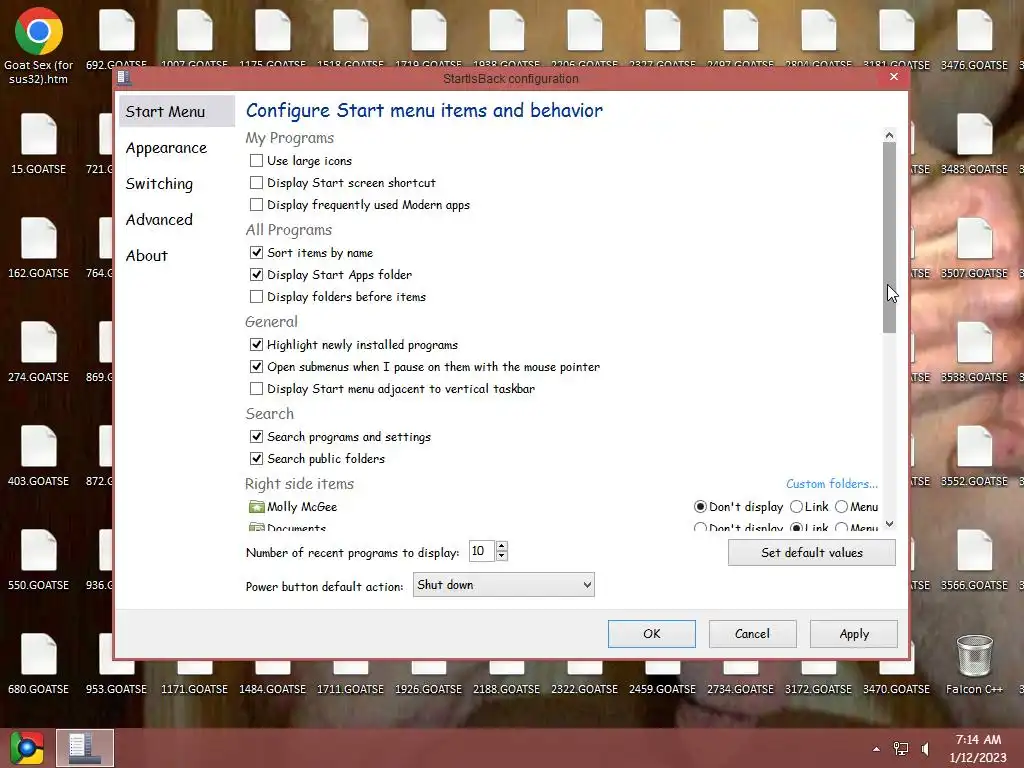Click Set default values button
1024x768 pixels.
(812, 553)
